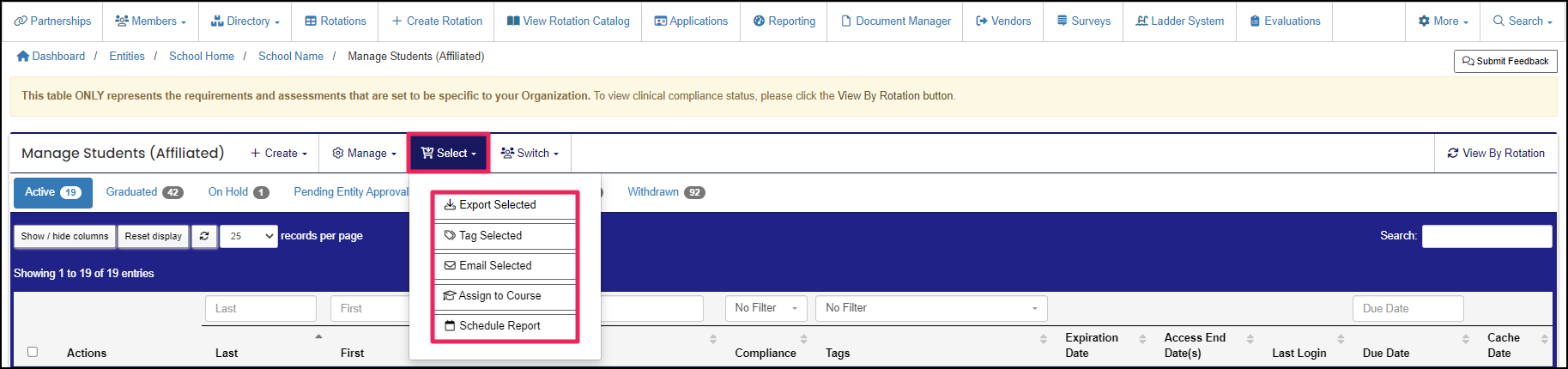This screenshot has height=369, width=1568.
Task: Sort by Compliance column header
Action: point(766,353)
